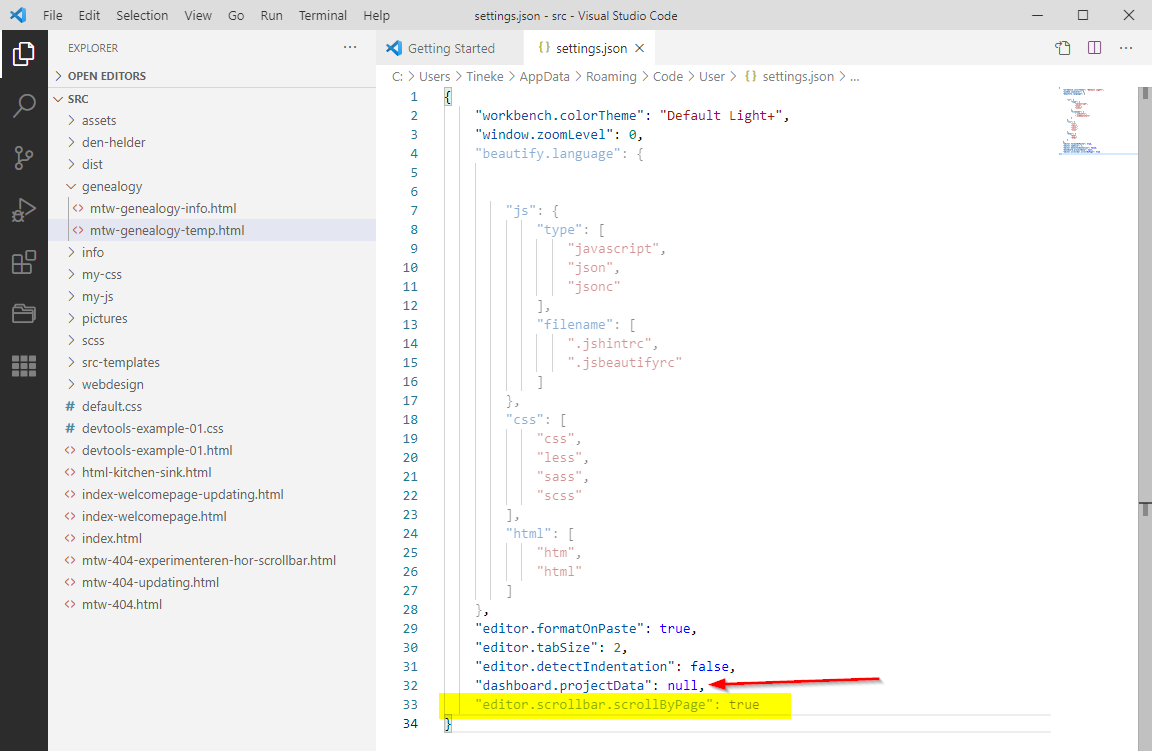Expand the scss folder
1152x751 pixels.
tap(71, 341)
